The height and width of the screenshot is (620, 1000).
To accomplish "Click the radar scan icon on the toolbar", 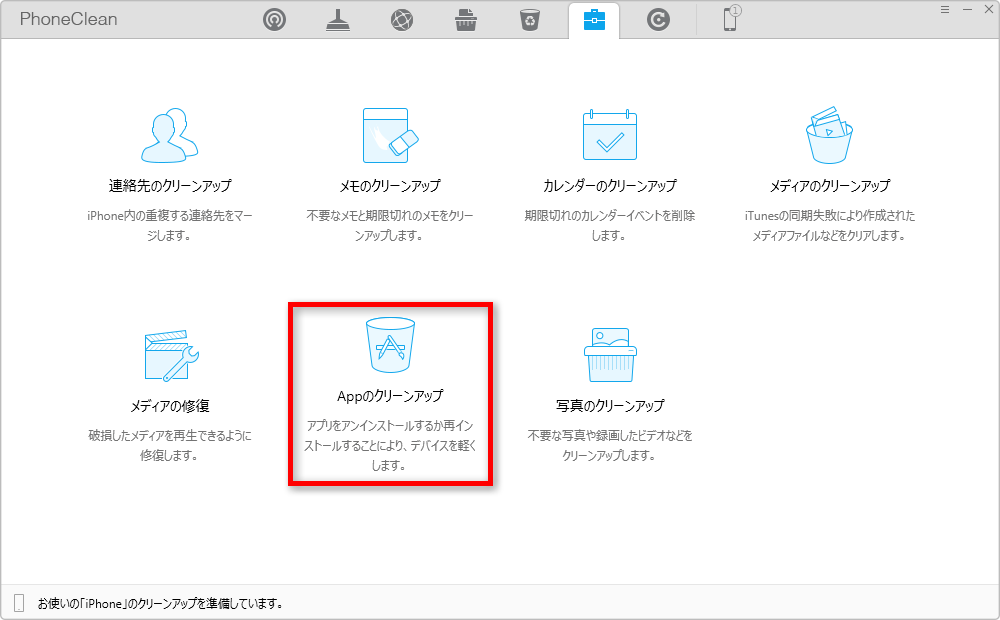I will coord(274,19).
